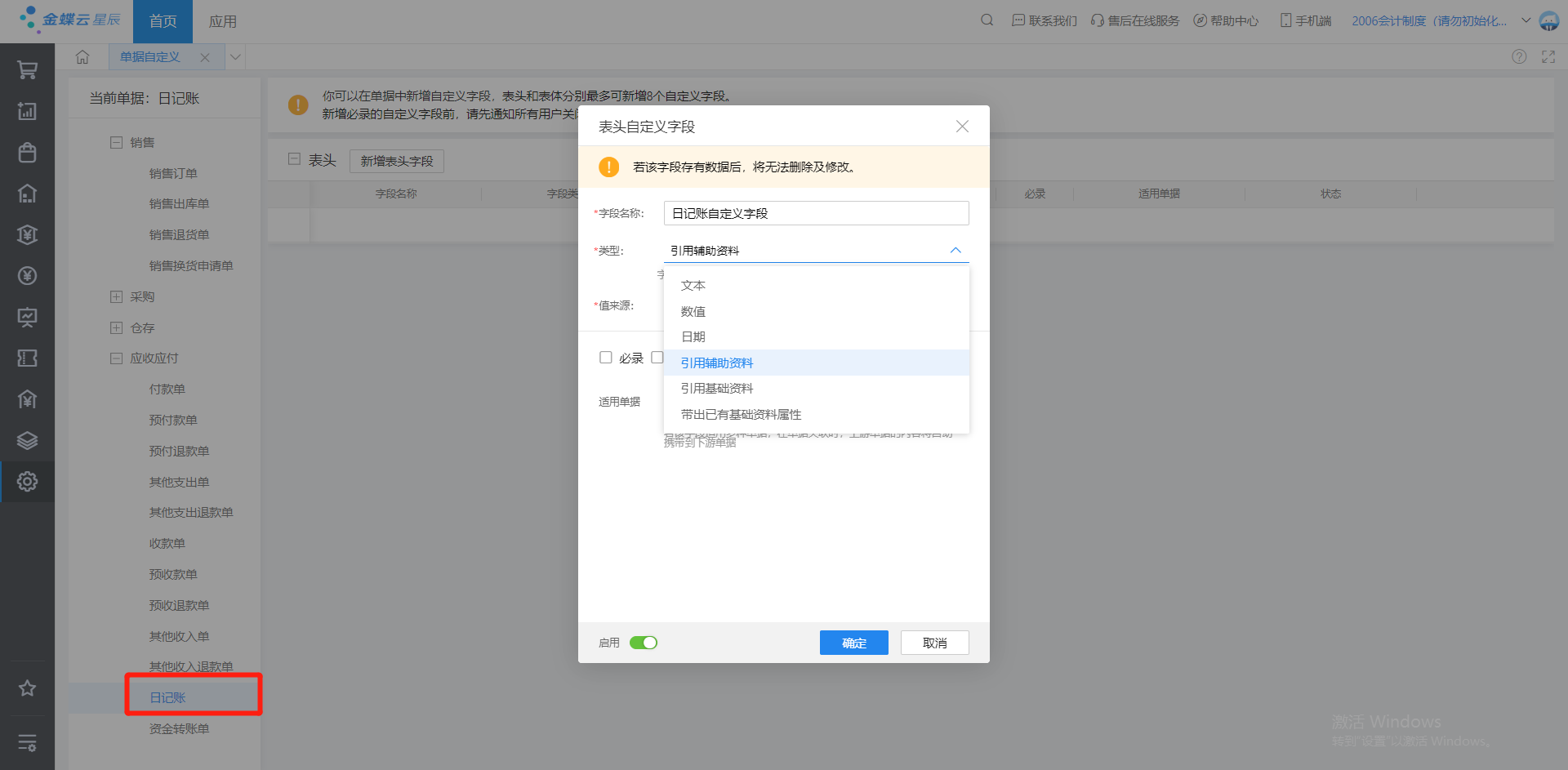The width and height of the screenshot is (1568, 770).
Task: Select 销售出库单 in document tree
Action: point(179,203)
